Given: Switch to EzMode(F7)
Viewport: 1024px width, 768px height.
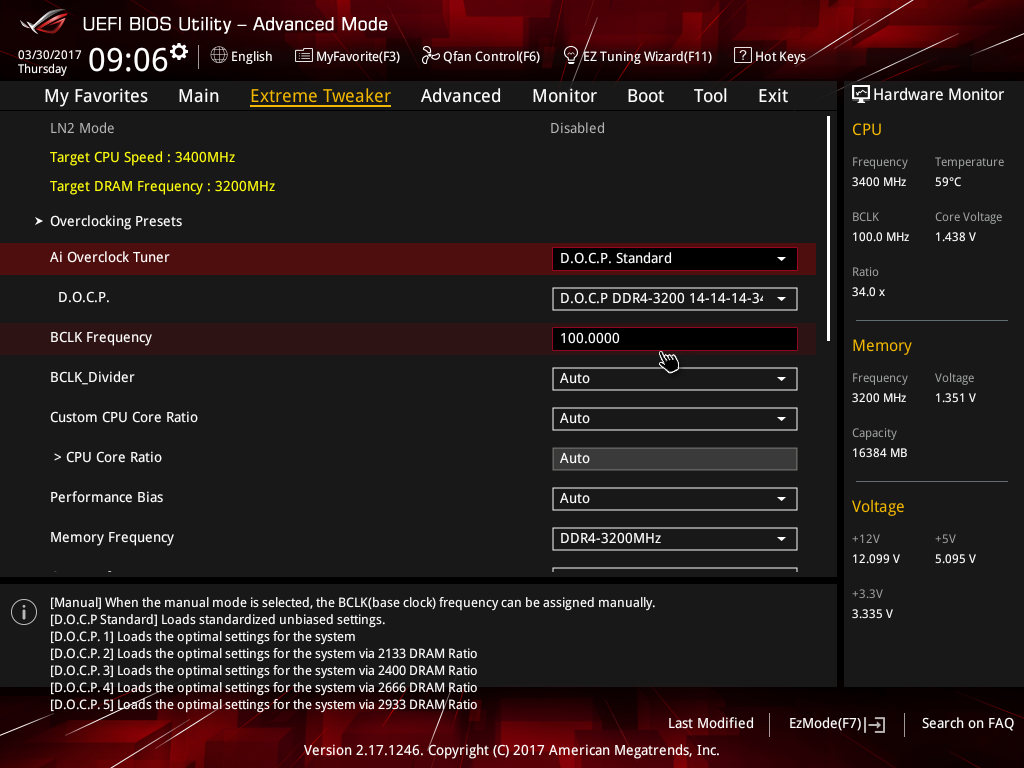Looking at the screenshot, I should (836, 723).
